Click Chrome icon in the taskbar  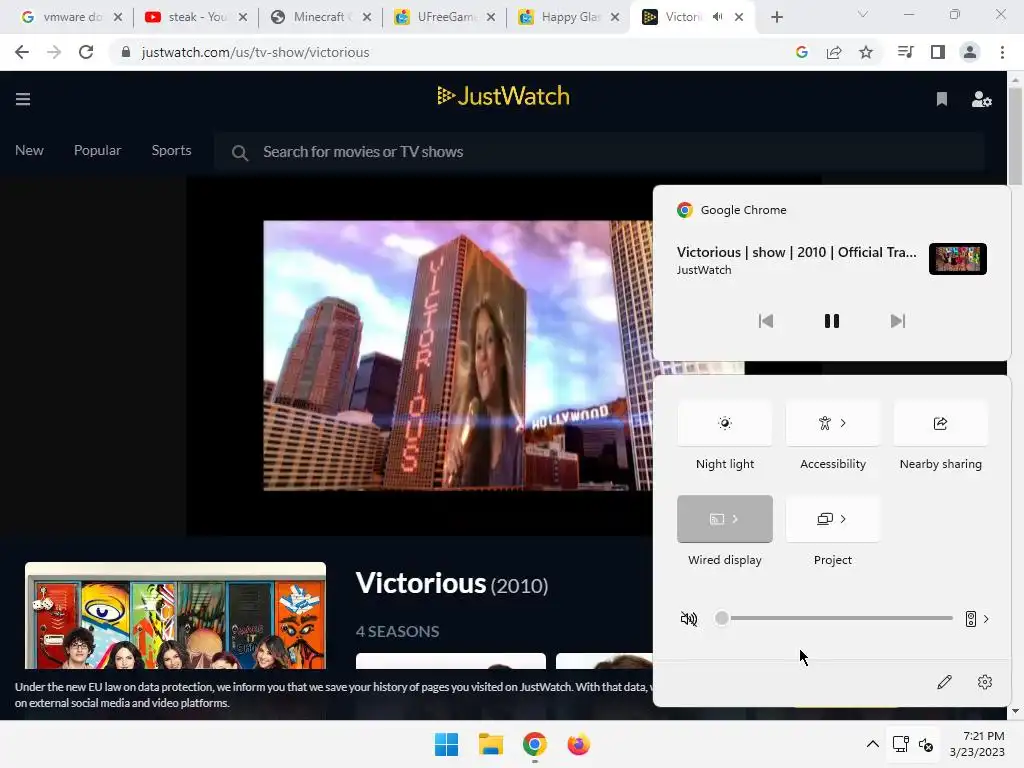point(534,744)
